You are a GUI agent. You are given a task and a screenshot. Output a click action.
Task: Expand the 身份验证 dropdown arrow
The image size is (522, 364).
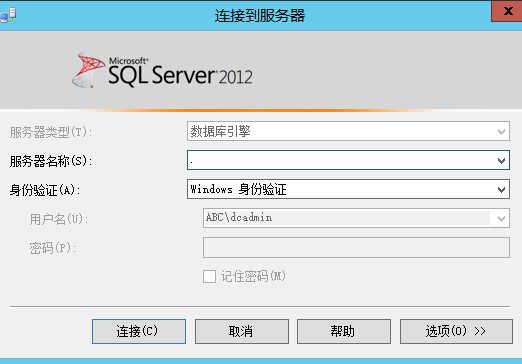pyautogui.click(x=501, y=190)
